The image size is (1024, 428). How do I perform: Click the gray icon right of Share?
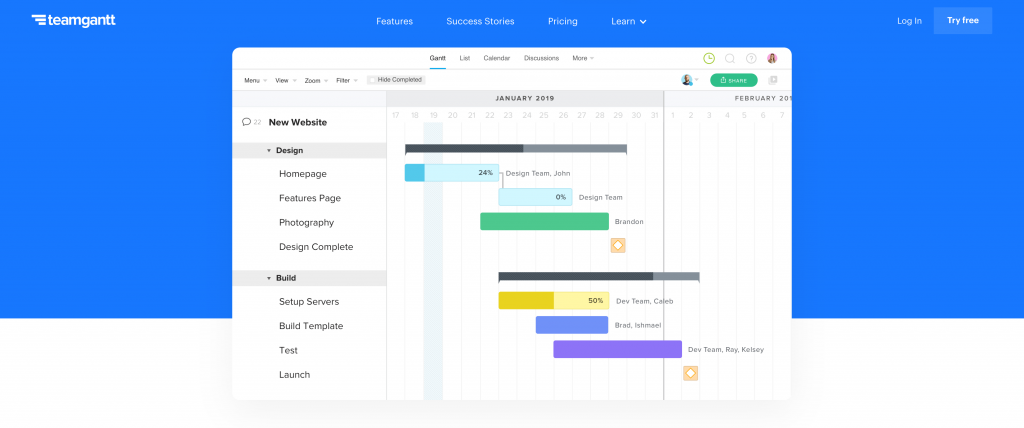coord(772,80)
